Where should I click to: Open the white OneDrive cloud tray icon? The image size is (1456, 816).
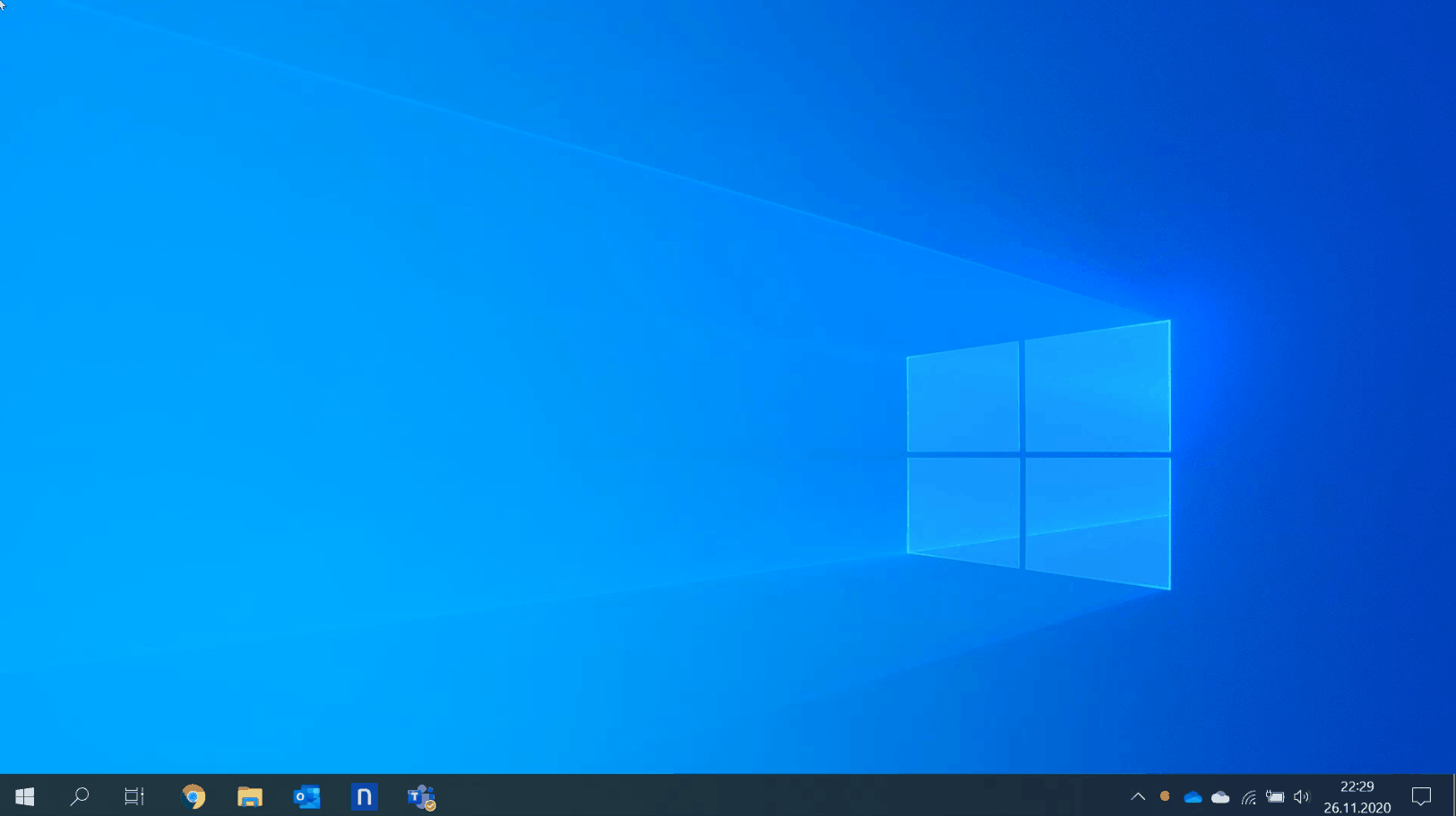[x=1220, y=796]
